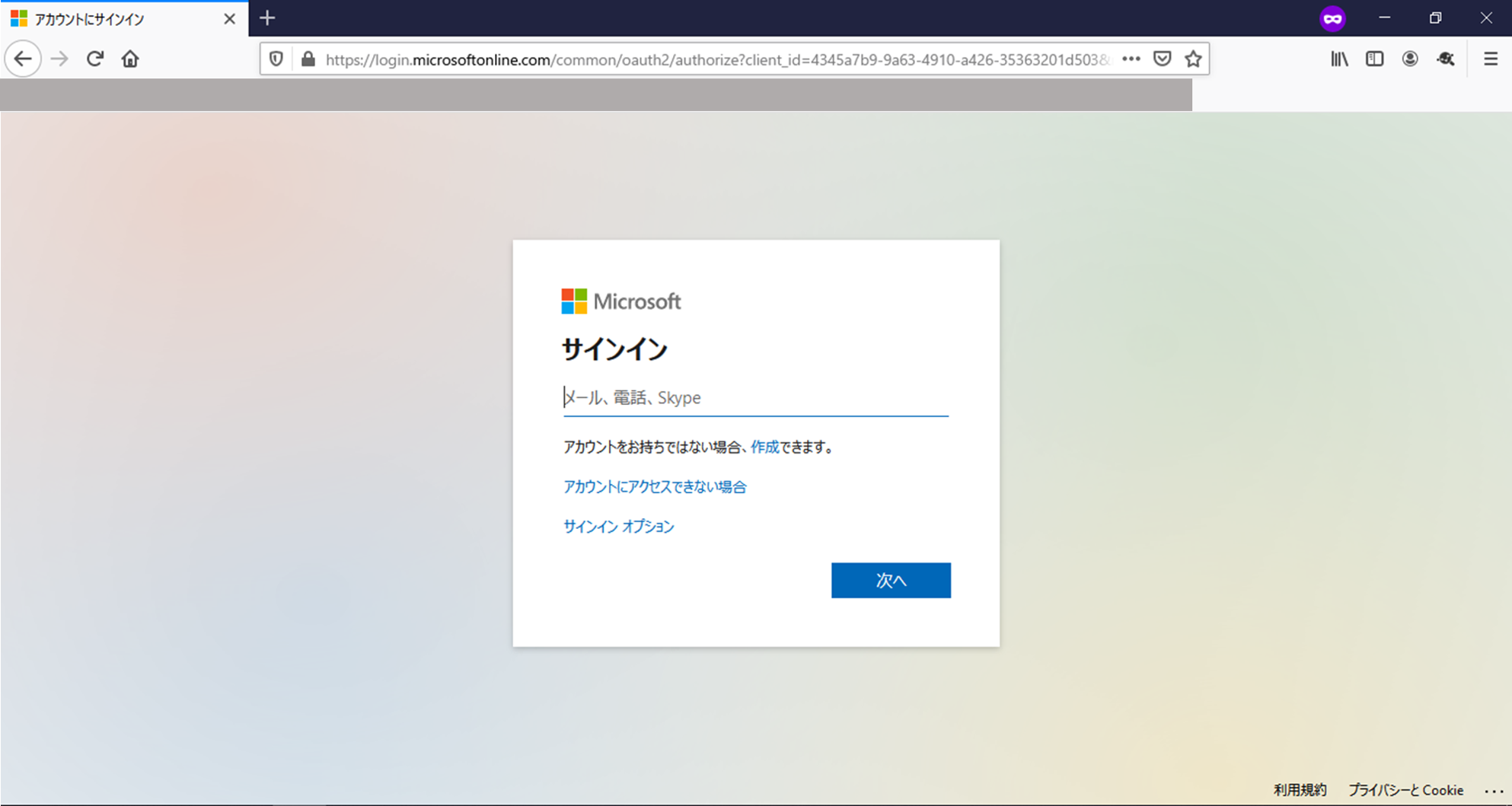
Task: Click the address bar URL
Action: 717,59
